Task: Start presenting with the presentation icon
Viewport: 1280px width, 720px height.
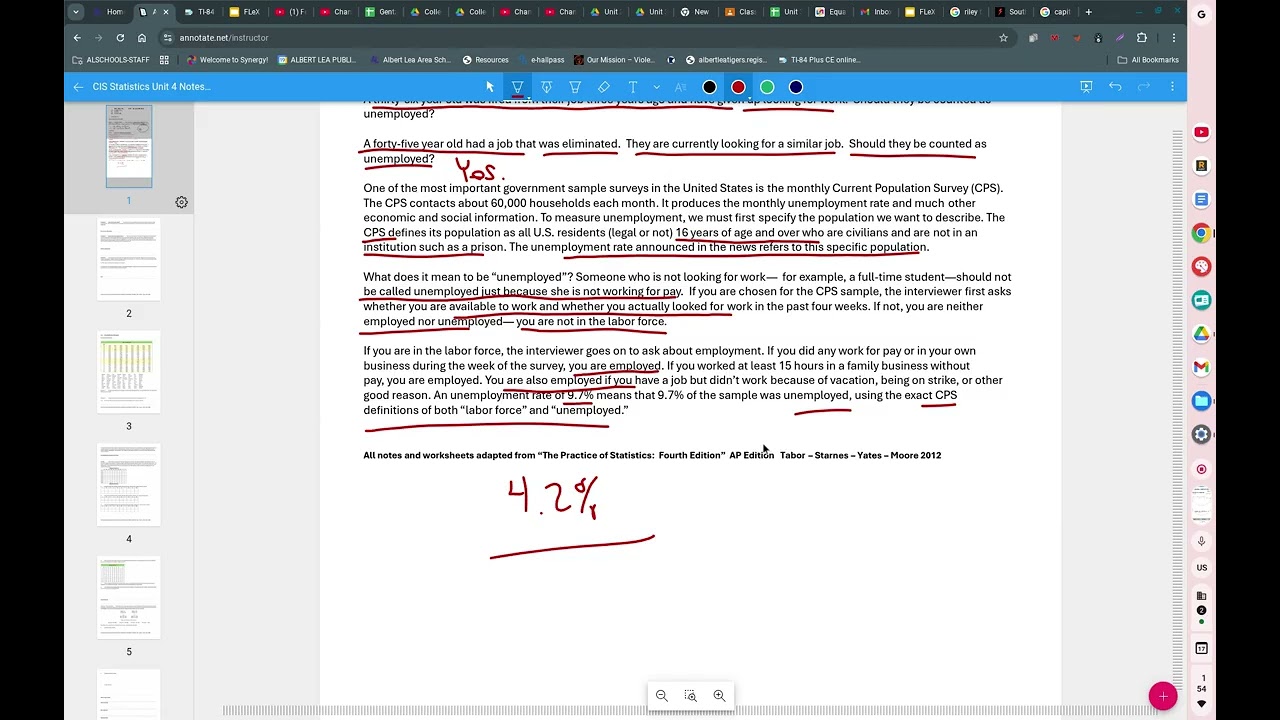Action: coord(1086,87)
